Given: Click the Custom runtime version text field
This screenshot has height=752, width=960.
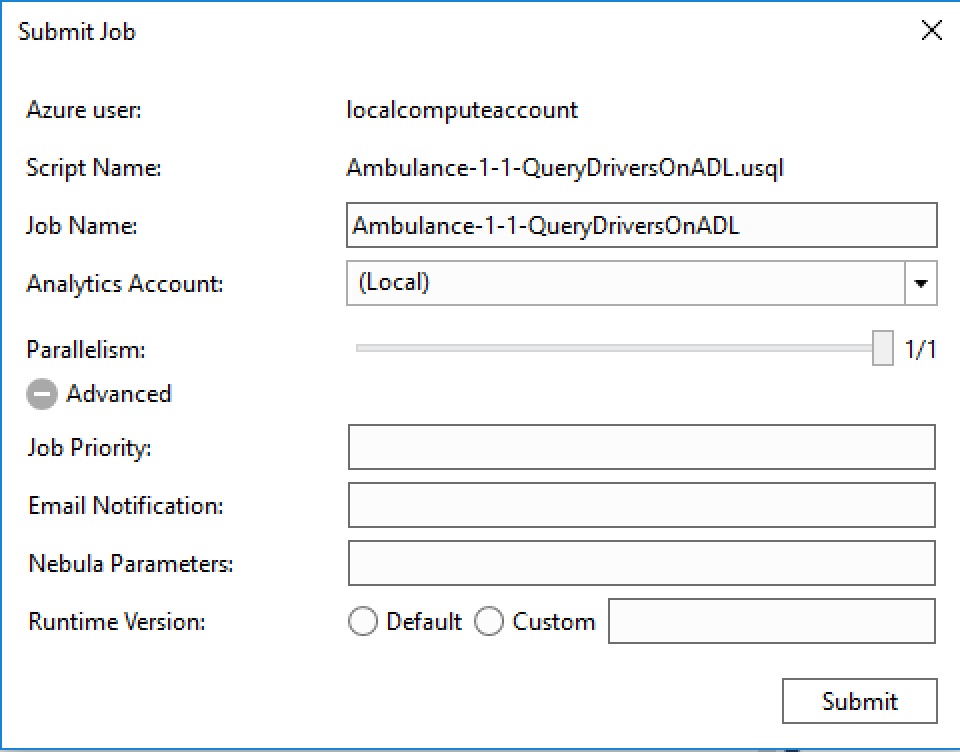Looking at the screenshot, I should pyautogui.click(x=771, y=621).
